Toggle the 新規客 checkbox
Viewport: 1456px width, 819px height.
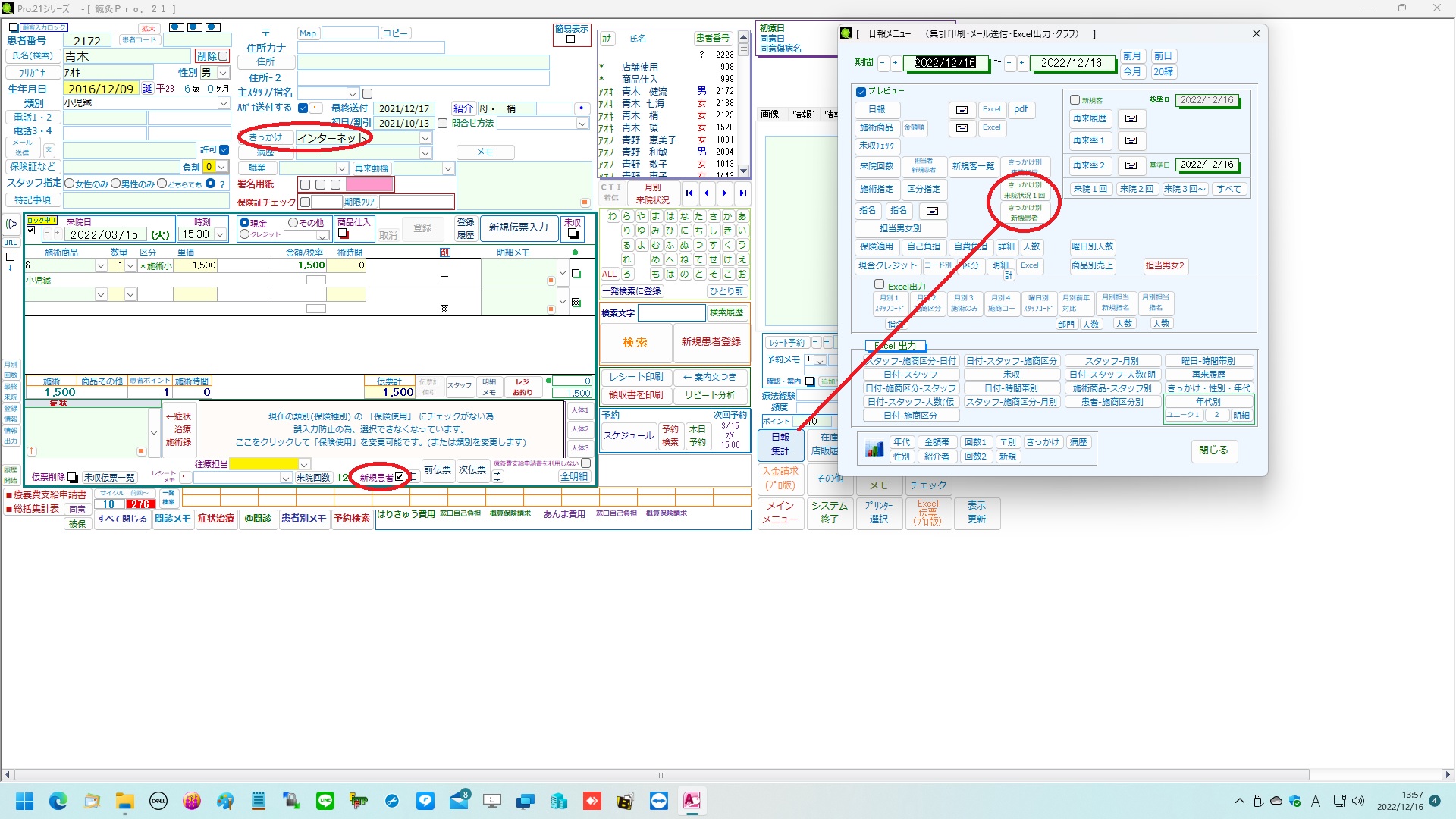1075,100
